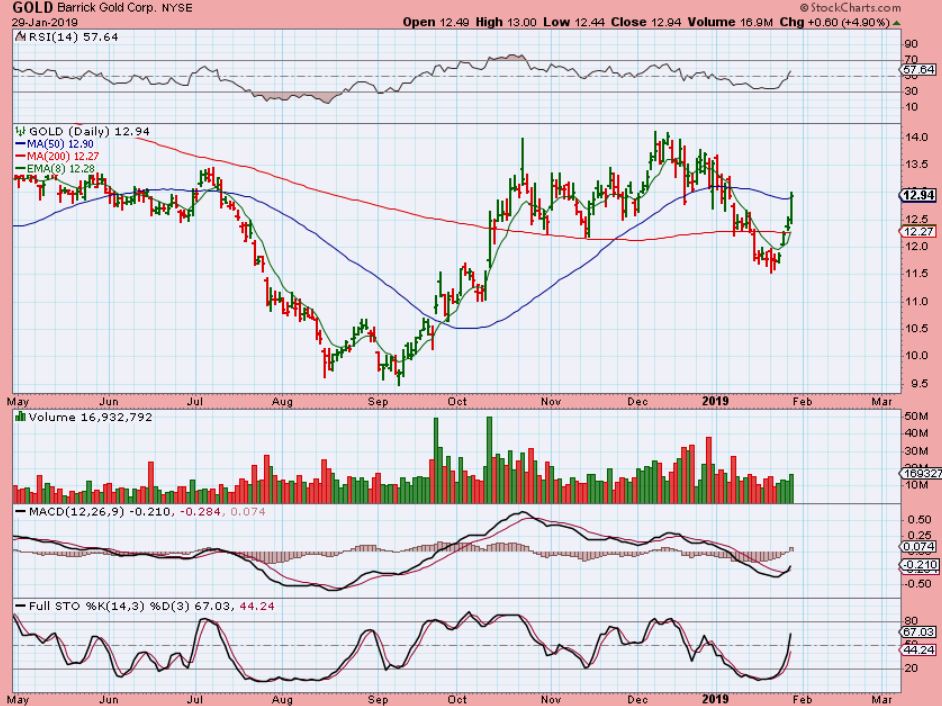Click the 44.24 stochastic %D tag

(x=919, y=650)
